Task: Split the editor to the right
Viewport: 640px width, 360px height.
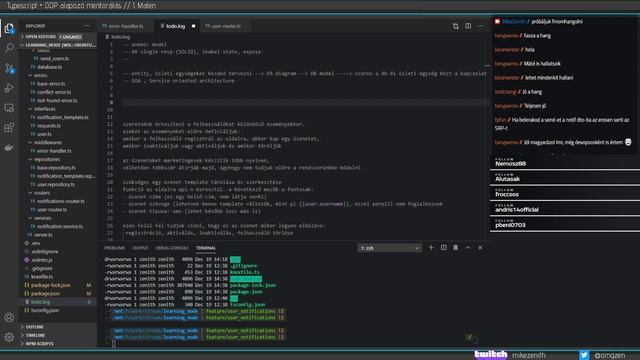Action: 468,26
